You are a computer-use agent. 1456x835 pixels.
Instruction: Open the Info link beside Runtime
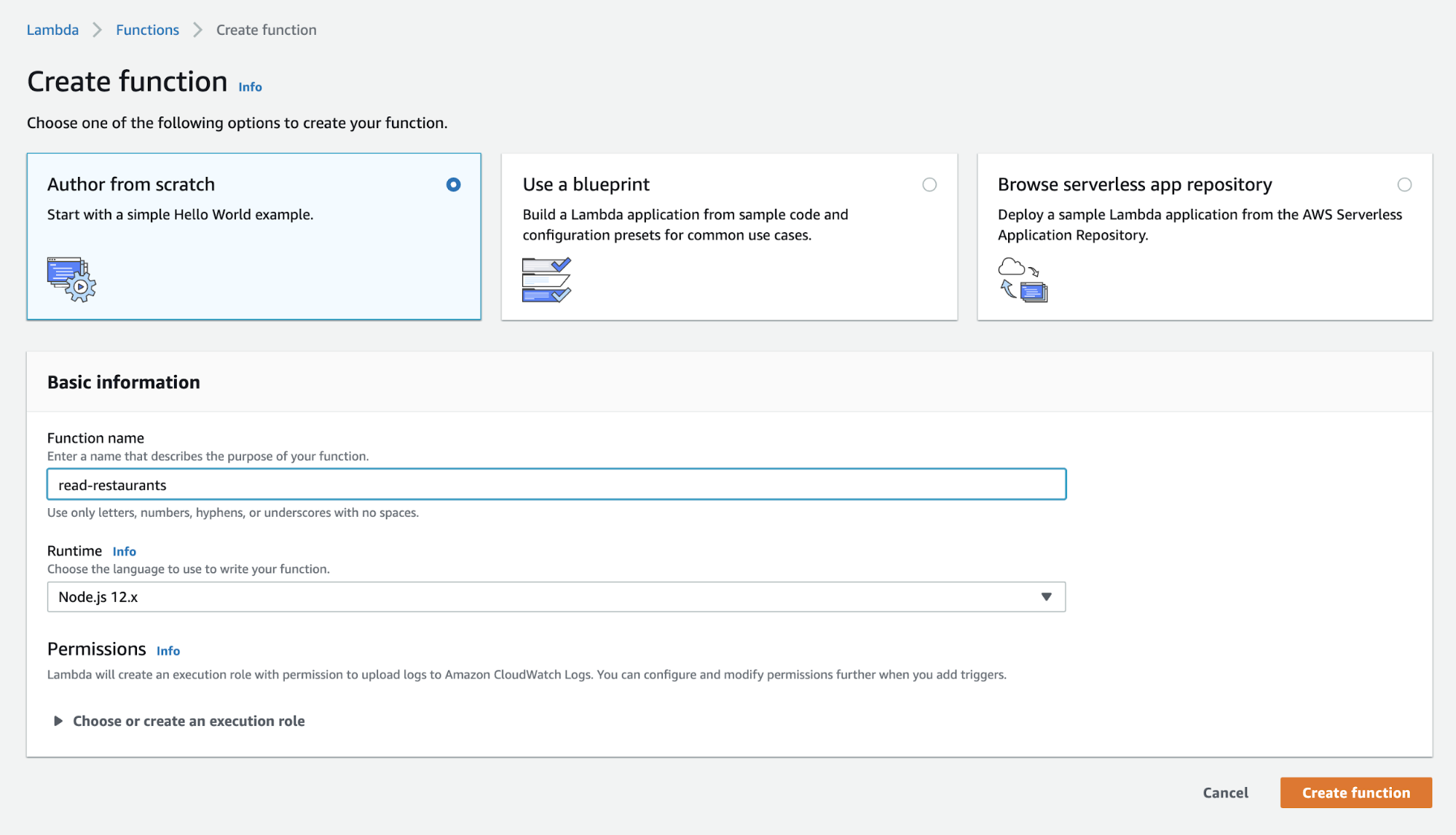(x=124, y=551)
